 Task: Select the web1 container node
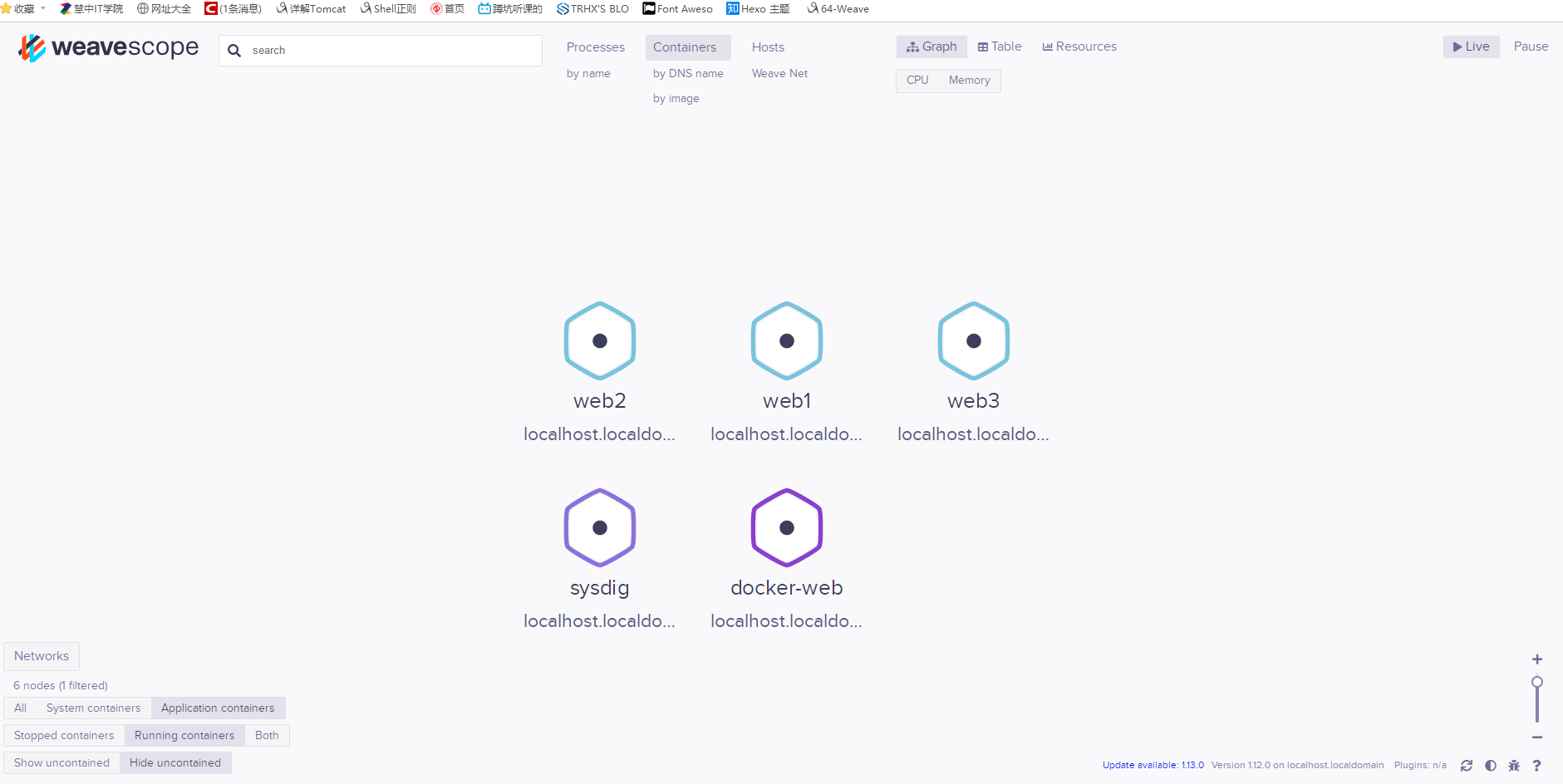pyautogui.click(x=787, y=341)
